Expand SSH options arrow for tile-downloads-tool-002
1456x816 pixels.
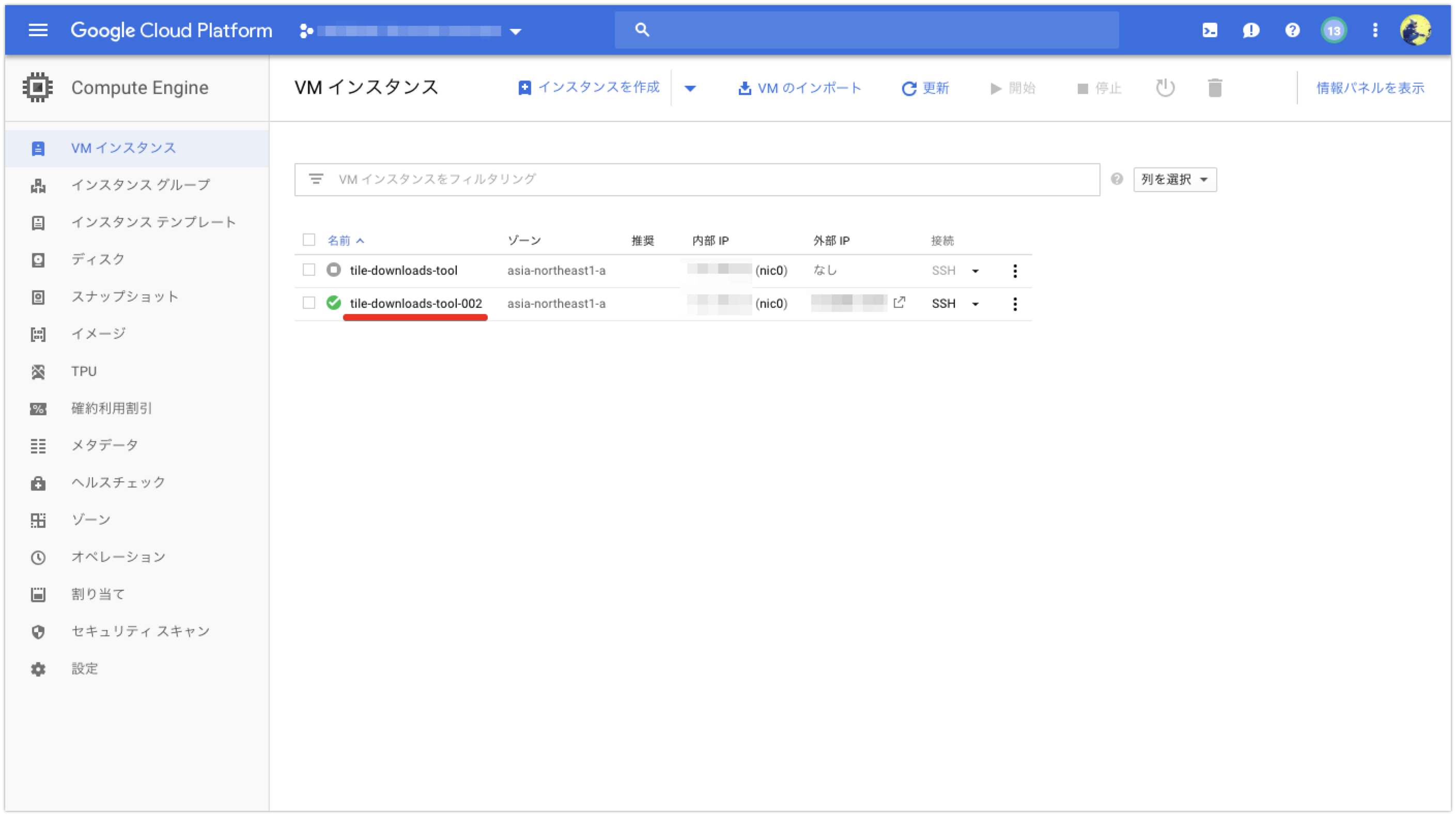pos(975,304)
